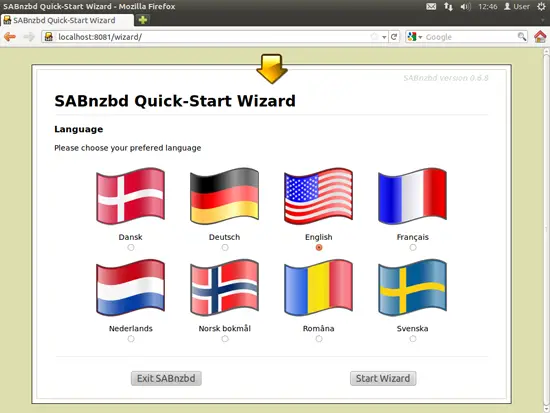The width and height of the screenshot is (550, 413).
Task: Click the Swedish flag icon
Action: [412, 287]
